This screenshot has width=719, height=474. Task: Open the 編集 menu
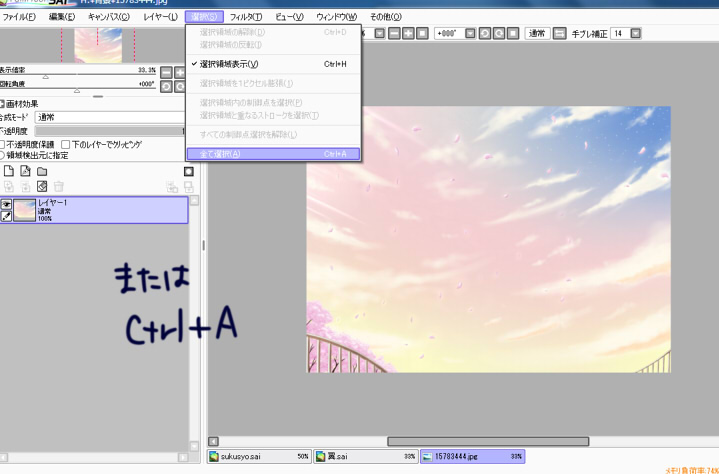click(x=62, y=17)
